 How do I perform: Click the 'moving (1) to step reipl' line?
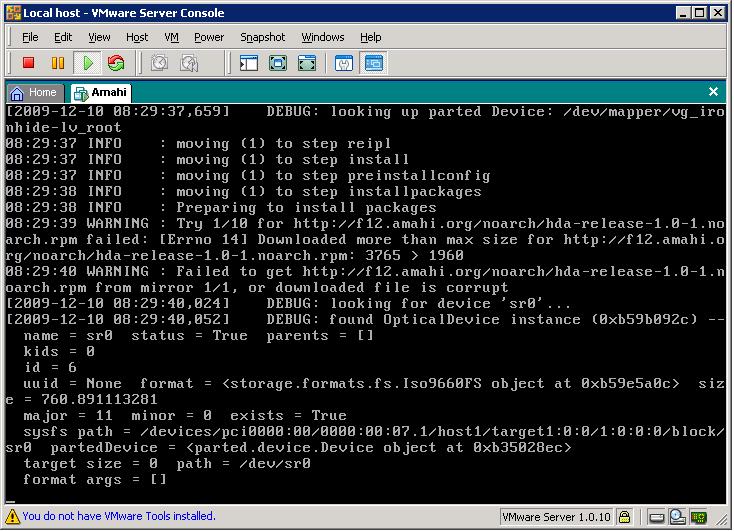pos(198,144)
